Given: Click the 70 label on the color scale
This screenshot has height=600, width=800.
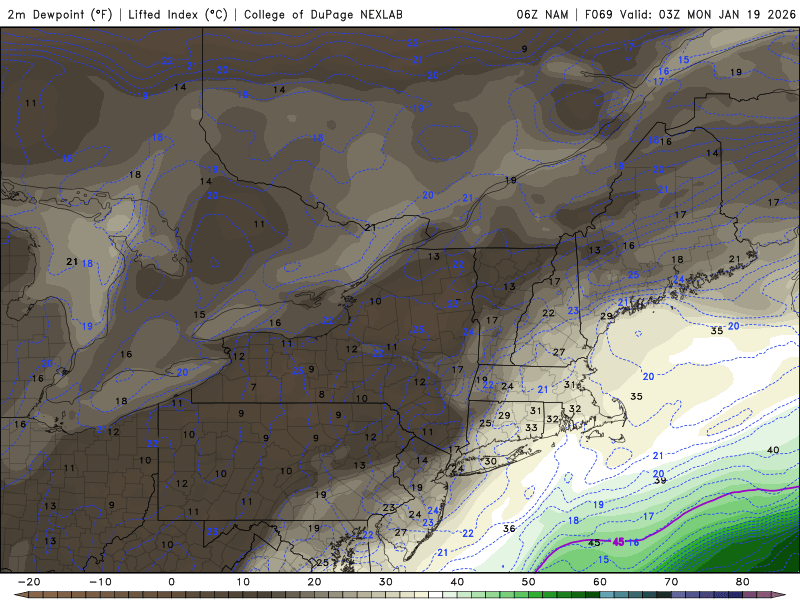Looking at the screenshot, I should (671, 582).
